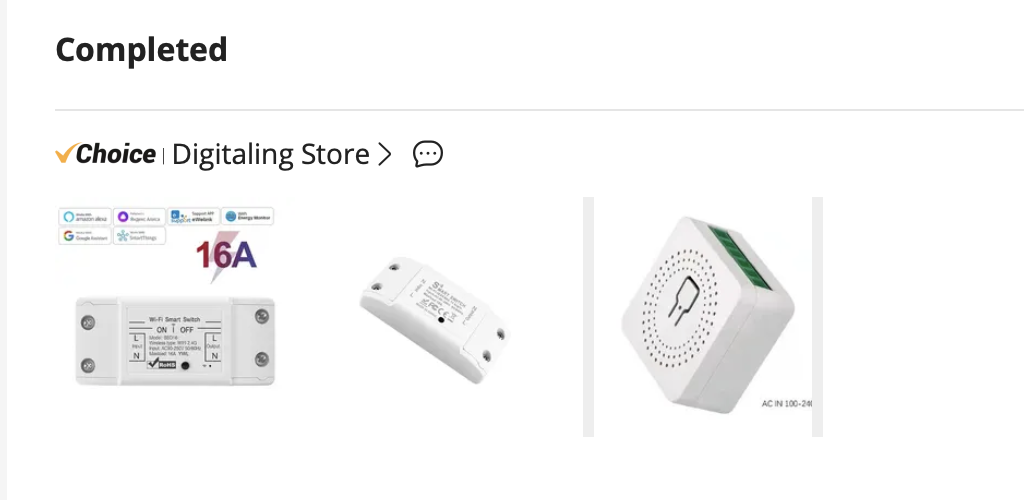The width and height of the screenshot is (1024, 500).
Task: Click the AC IN 100-240 label text
Action: [x=787, y=403]
